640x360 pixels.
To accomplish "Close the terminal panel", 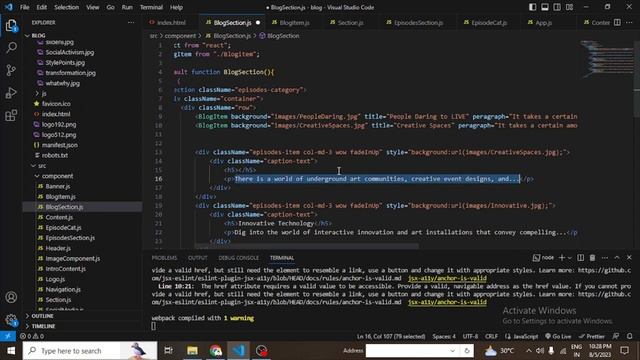I will click(629, 258).
